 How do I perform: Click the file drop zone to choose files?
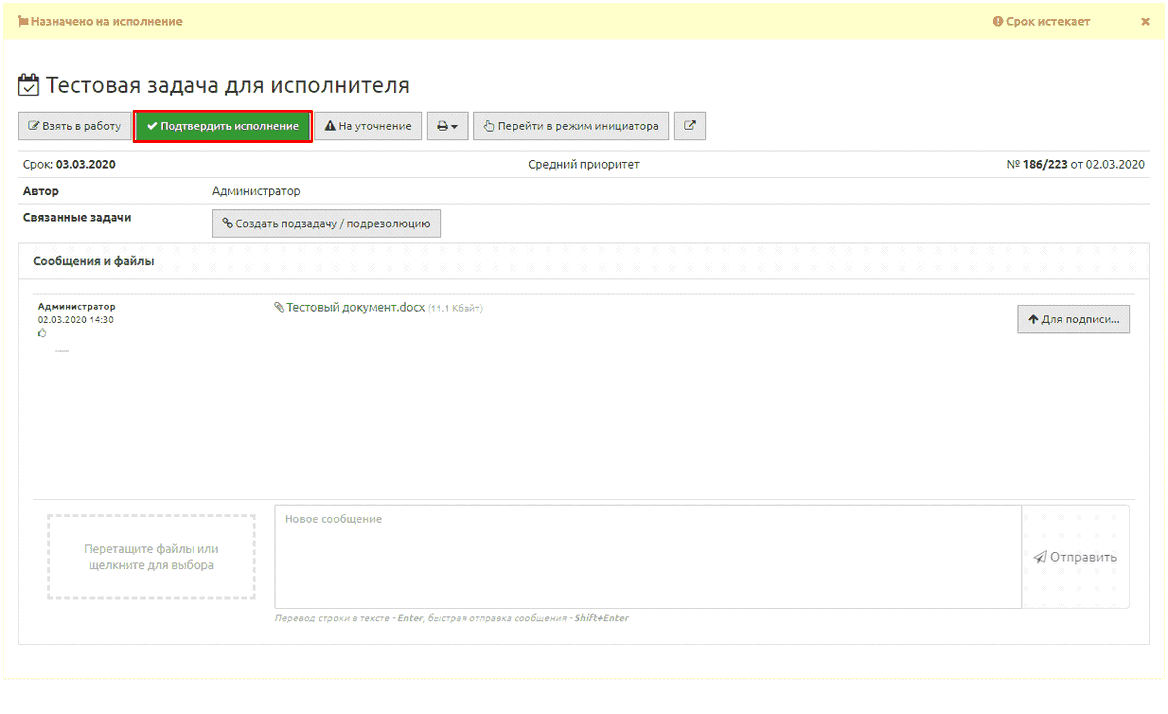[x=151, y=557]
